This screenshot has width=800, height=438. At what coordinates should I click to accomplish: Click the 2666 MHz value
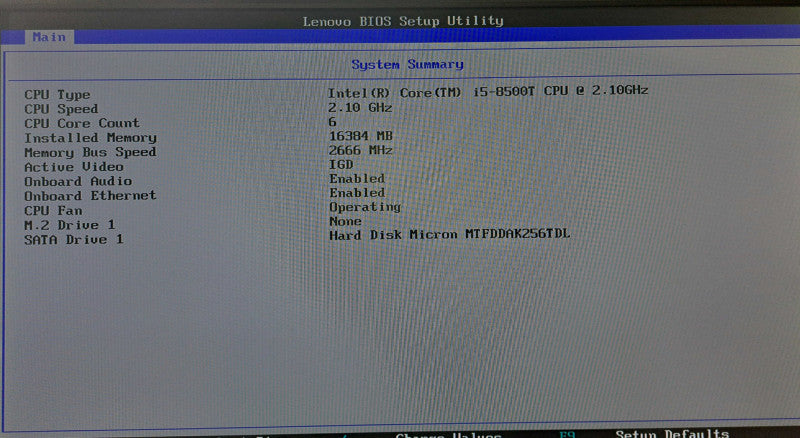click(x=361, y=151)
